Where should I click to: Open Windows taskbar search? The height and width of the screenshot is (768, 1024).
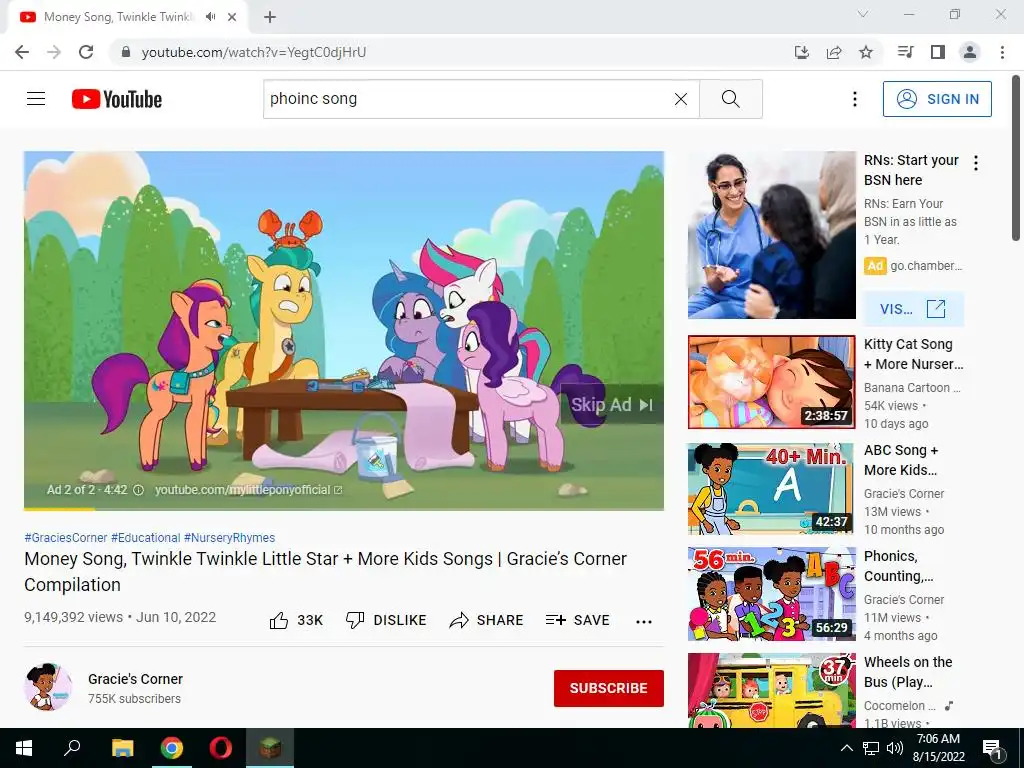click(72, 748)
